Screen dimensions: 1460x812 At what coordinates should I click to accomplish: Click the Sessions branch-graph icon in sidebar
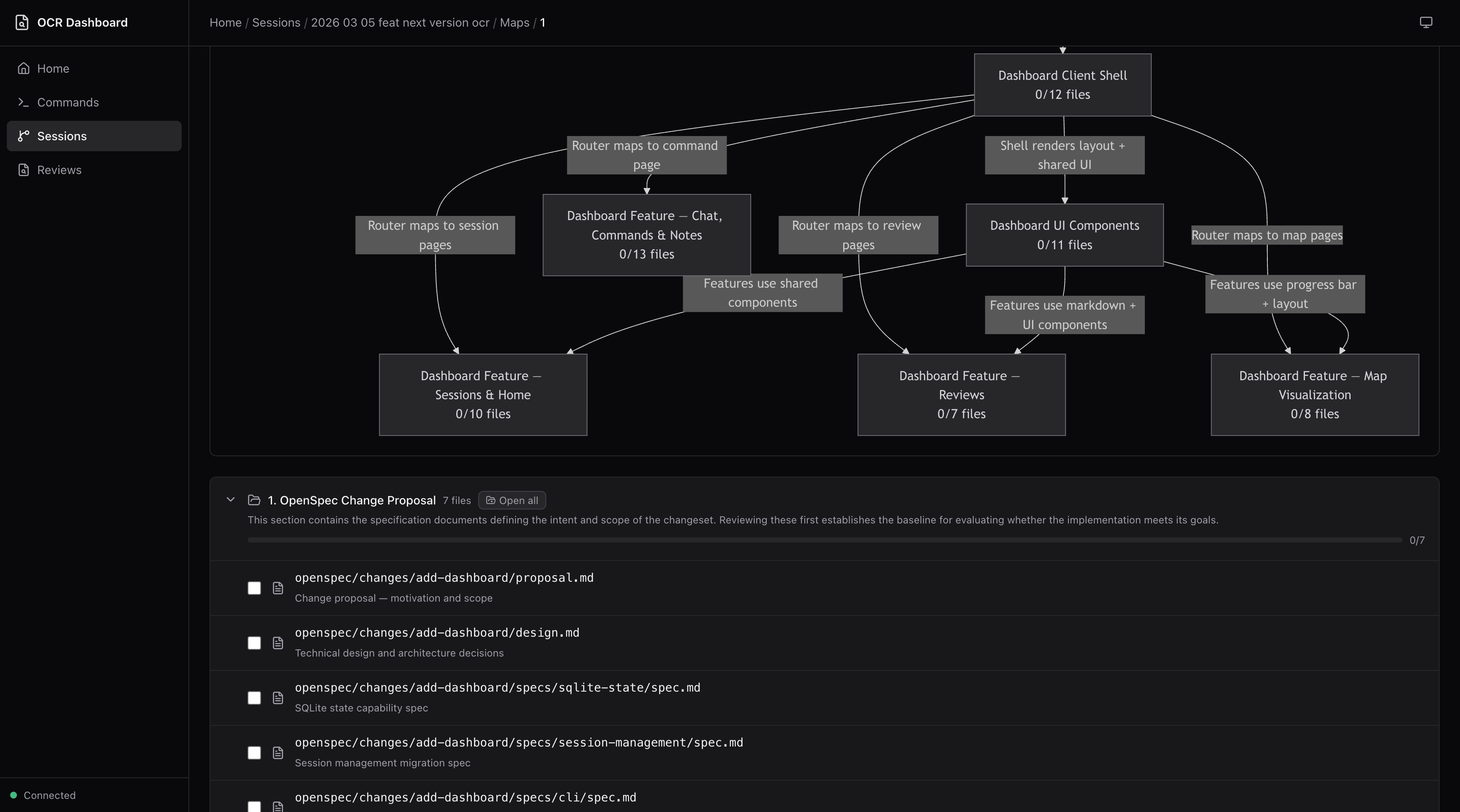click(x=23, y=136)
